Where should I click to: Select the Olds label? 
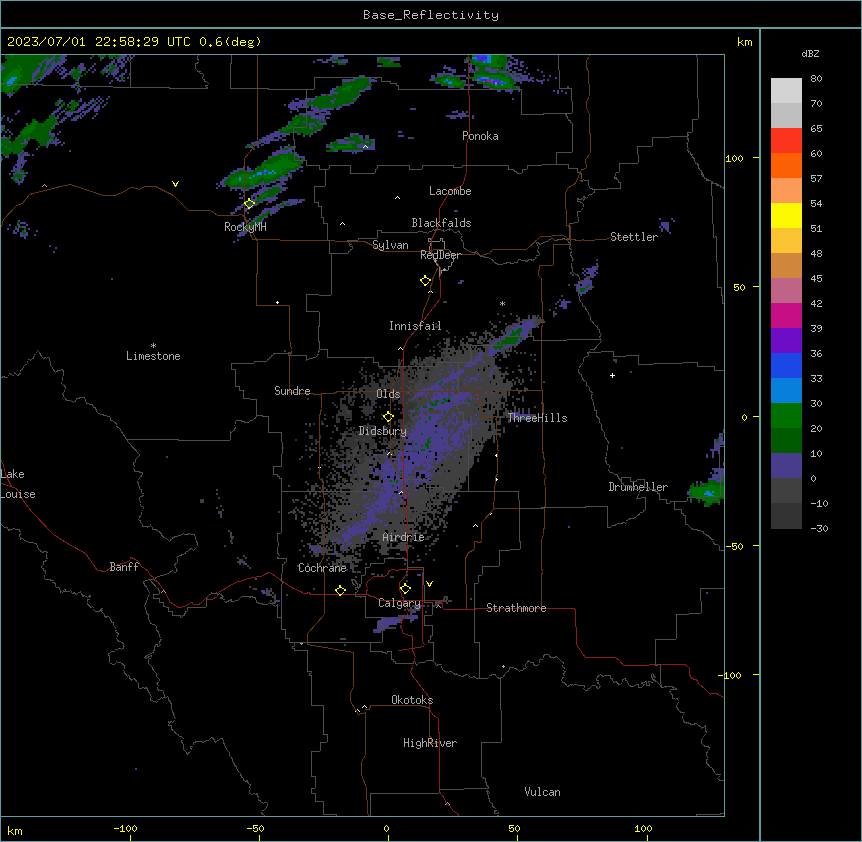click(388, 394)
